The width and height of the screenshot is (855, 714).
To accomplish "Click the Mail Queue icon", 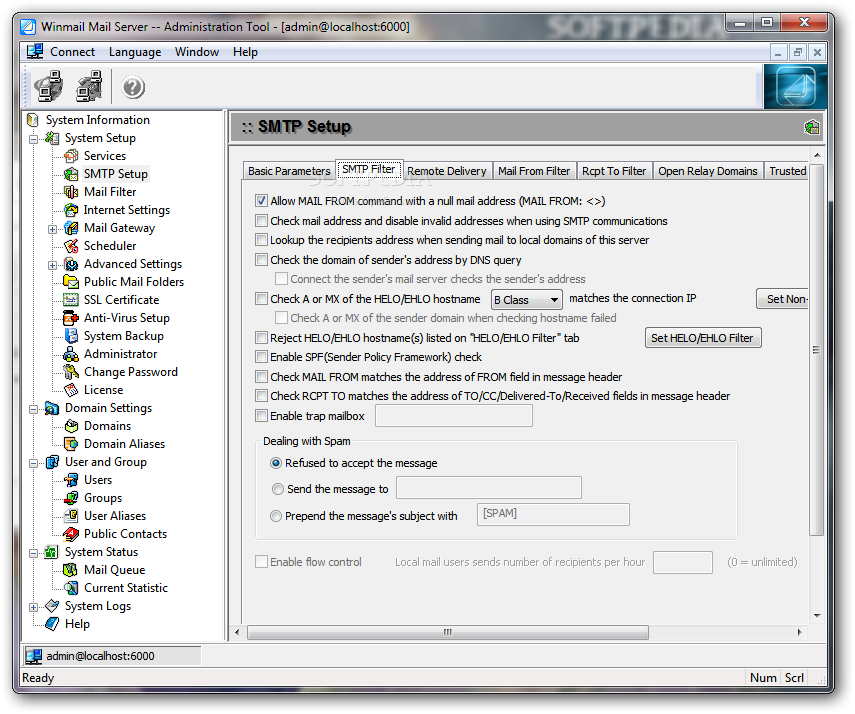I will pos(71,570).
